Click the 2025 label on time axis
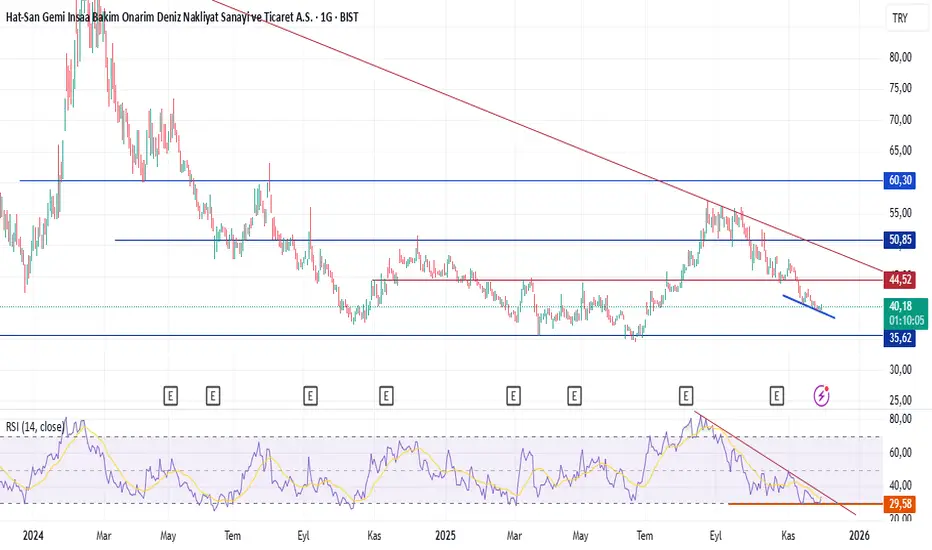Viewport: 932px width, 550px height. tap(445, 536)
